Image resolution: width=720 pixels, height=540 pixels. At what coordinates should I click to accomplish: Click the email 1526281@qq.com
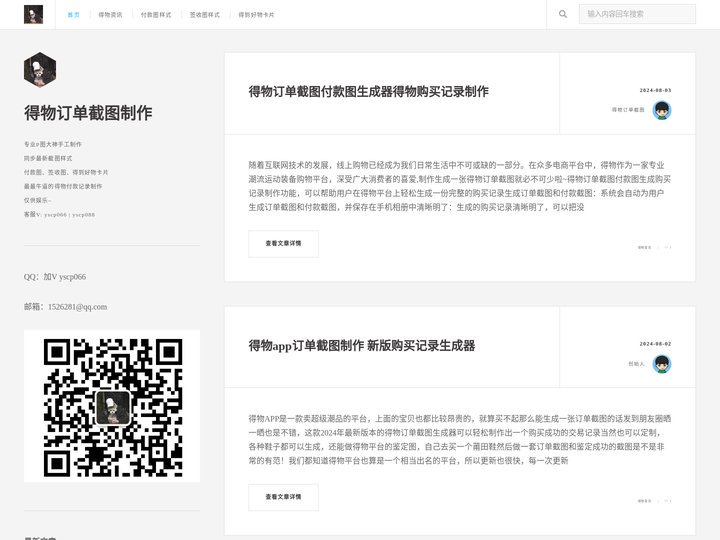tap(77, 307)
